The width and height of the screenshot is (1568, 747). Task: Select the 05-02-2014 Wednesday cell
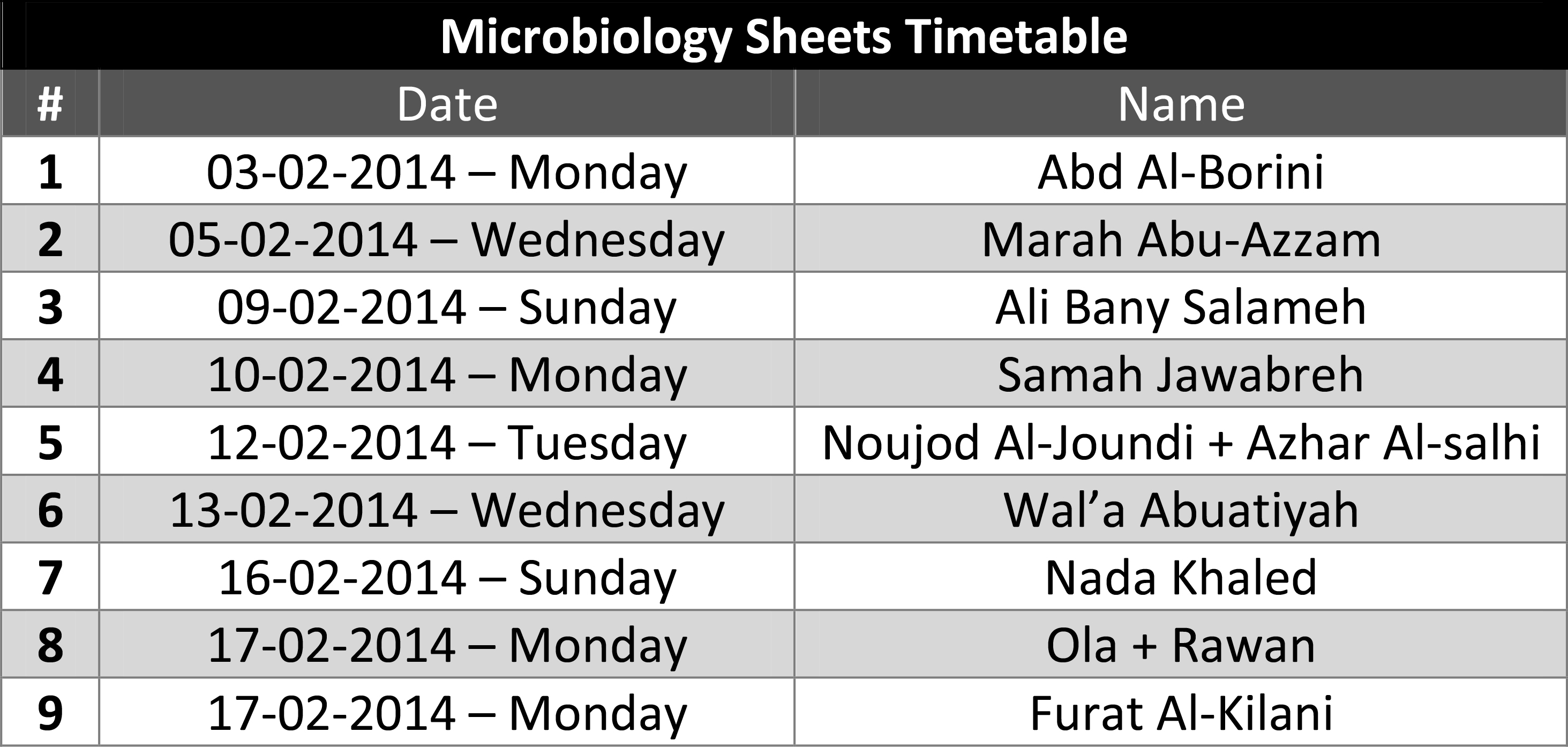[447, 238]
